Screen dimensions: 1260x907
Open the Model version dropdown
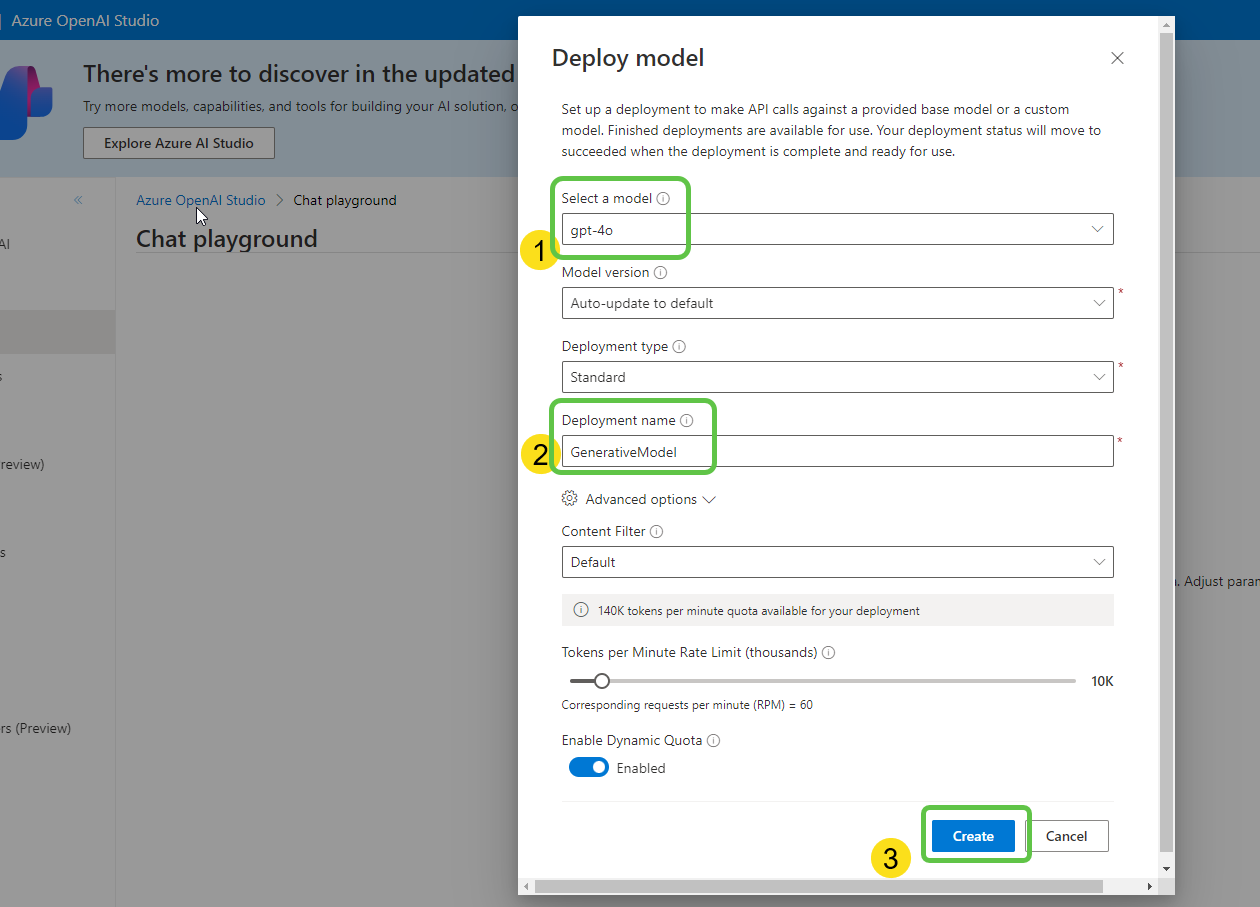[x=1100, y=303]
